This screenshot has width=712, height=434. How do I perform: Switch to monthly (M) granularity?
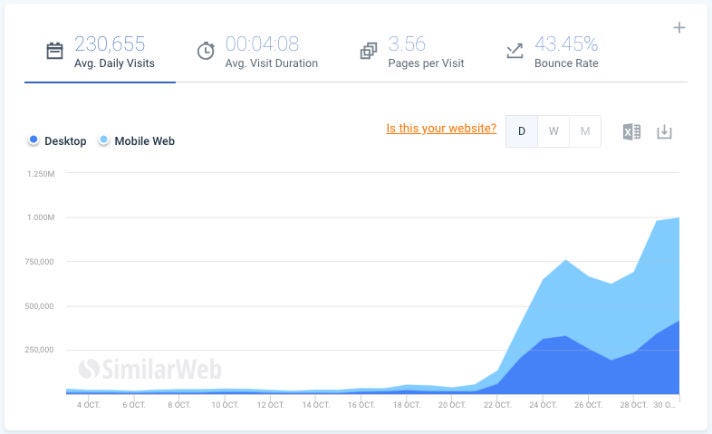click(585, 131)
